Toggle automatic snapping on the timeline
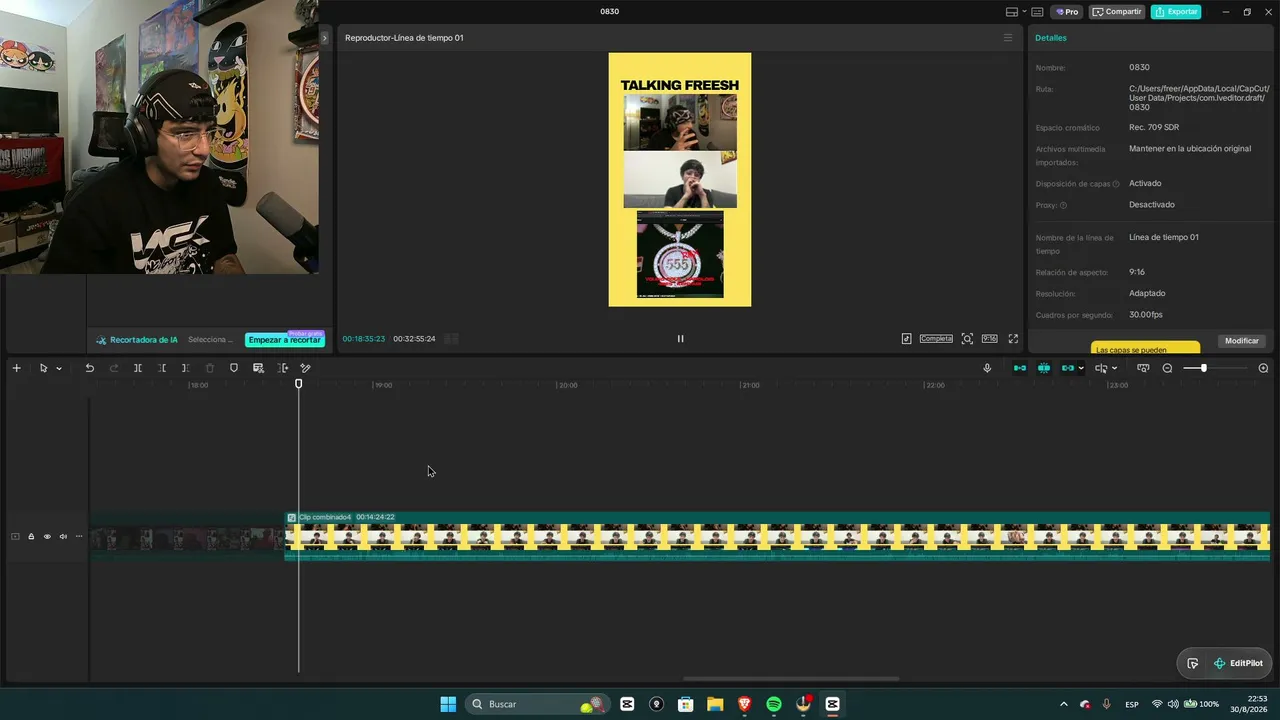1280x720 pixels. pos(1044,368)
